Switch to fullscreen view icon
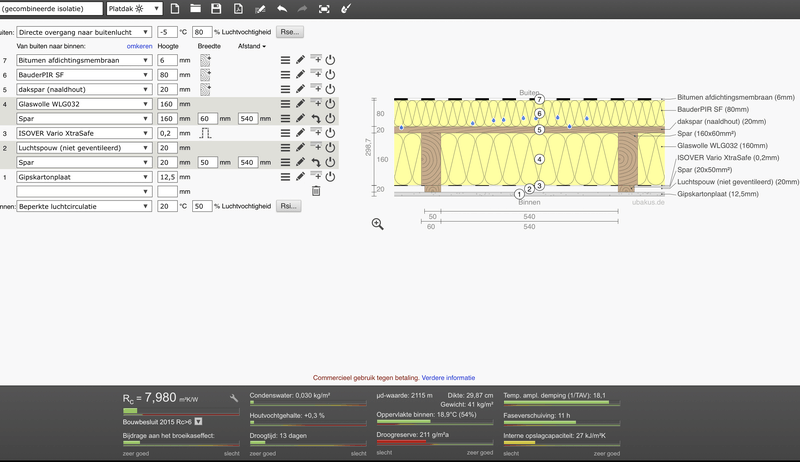The image size is (800, 462). [x=324, y=9]
